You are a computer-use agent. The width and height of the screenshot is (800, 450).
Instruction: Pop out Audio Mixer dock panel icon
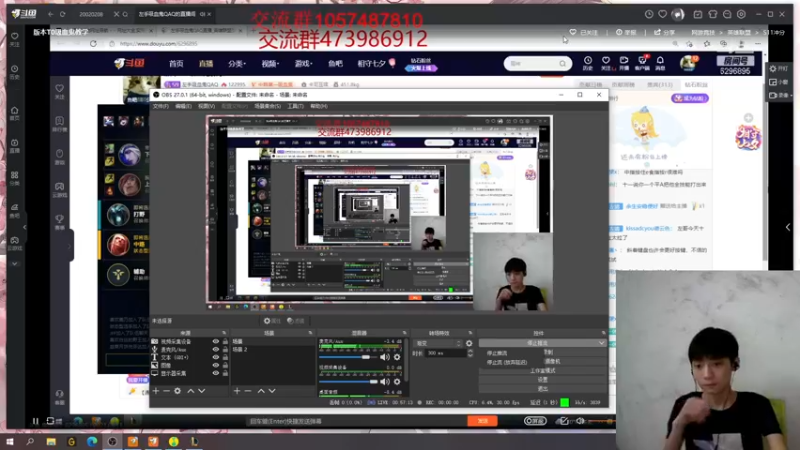point(404,333)
